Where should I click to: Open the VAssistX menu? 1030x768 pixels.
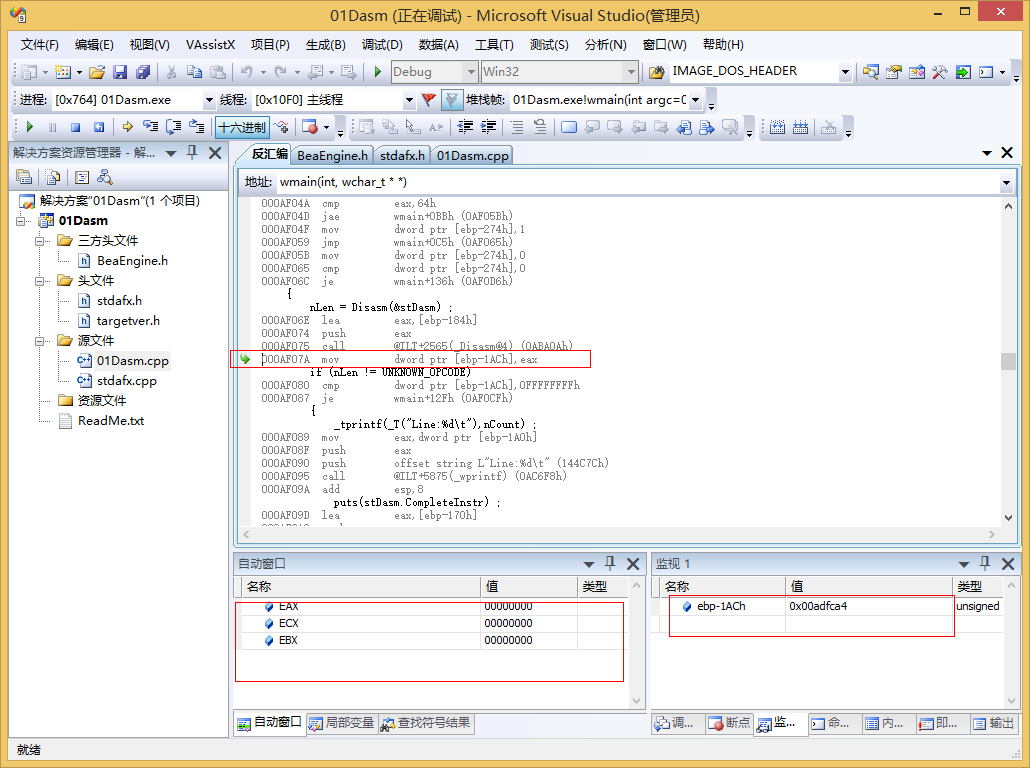pos(210,45)
